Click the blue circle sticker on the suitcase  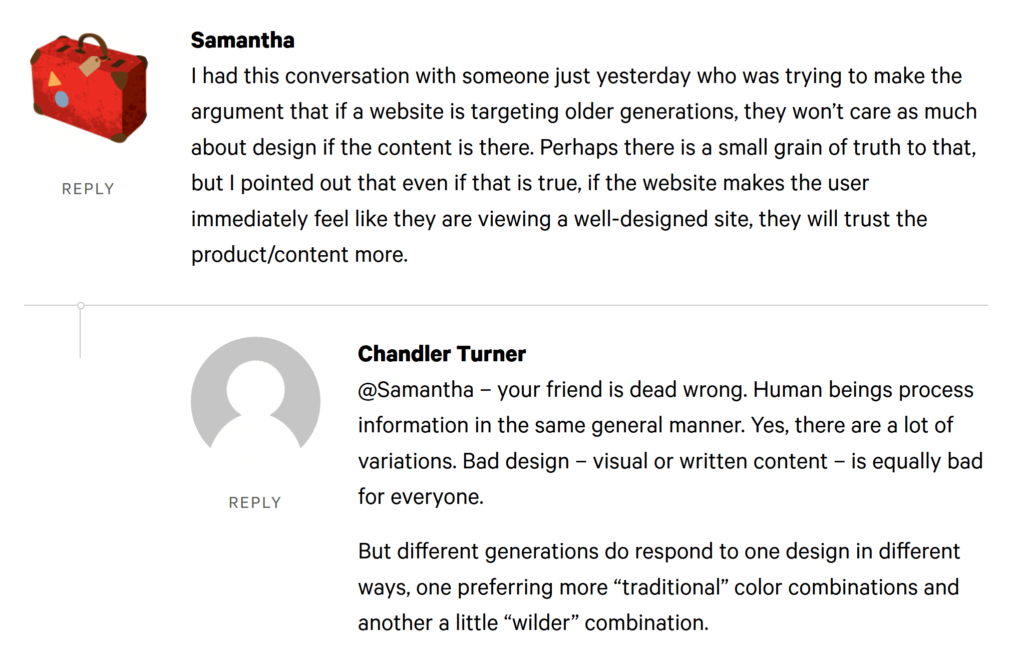tap(62, 99)
